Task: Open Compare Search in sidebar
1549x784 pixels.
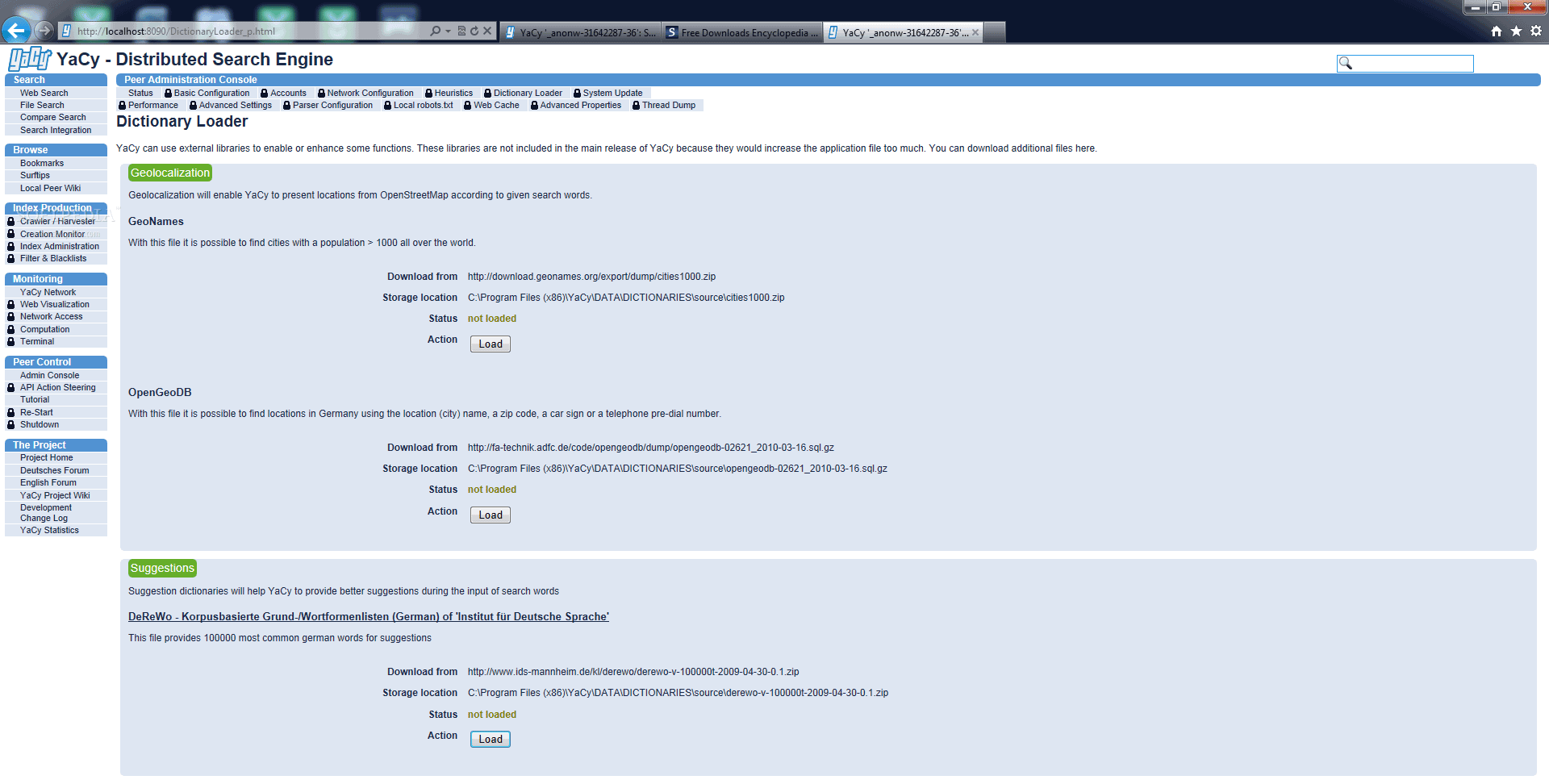Action: coord(53,117)
